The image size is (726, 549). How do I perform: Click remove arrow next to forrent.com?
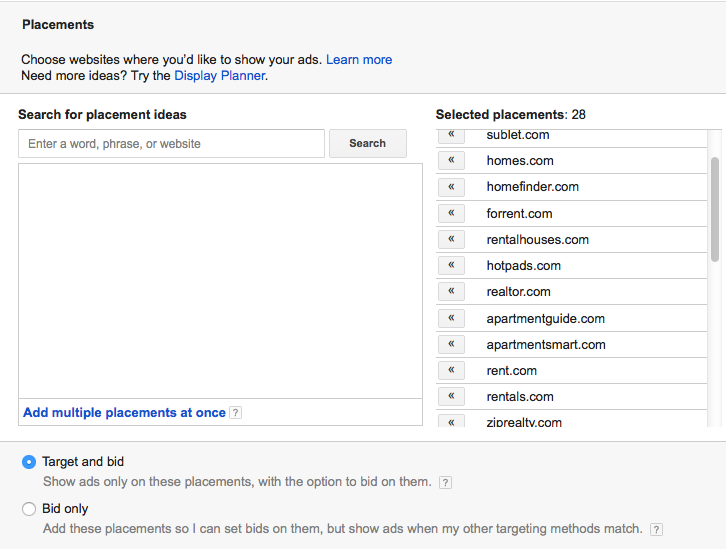tap(451, 213)
